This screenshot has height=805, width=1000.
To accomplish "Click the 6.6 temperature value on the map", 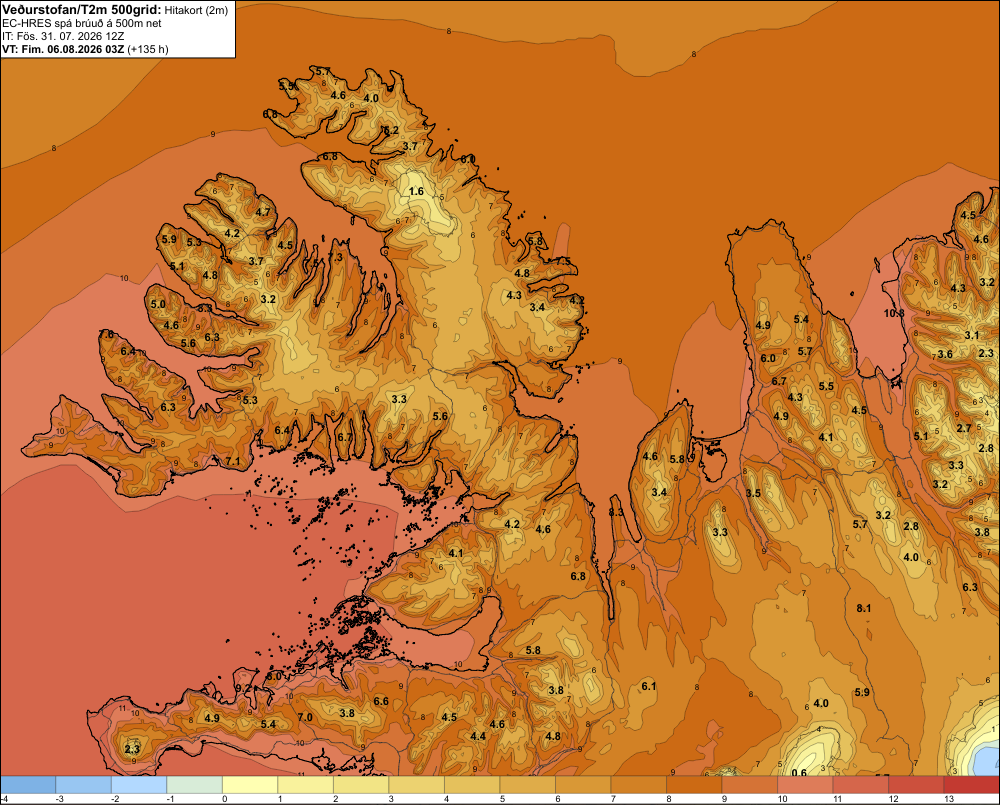I will click(x=381, y=701).
